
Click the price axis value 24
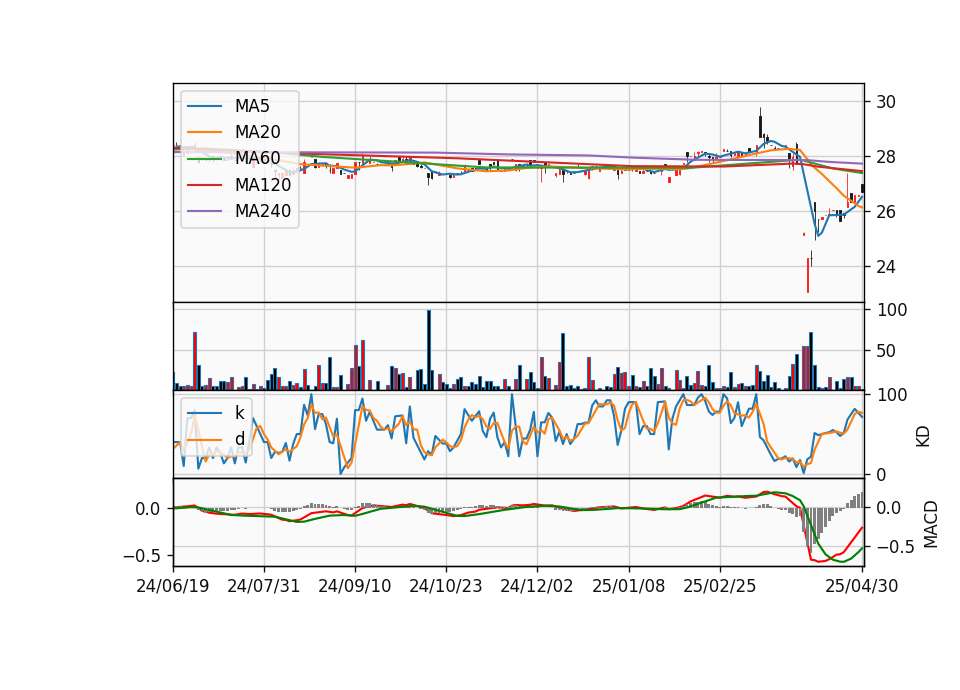[886, 268]
